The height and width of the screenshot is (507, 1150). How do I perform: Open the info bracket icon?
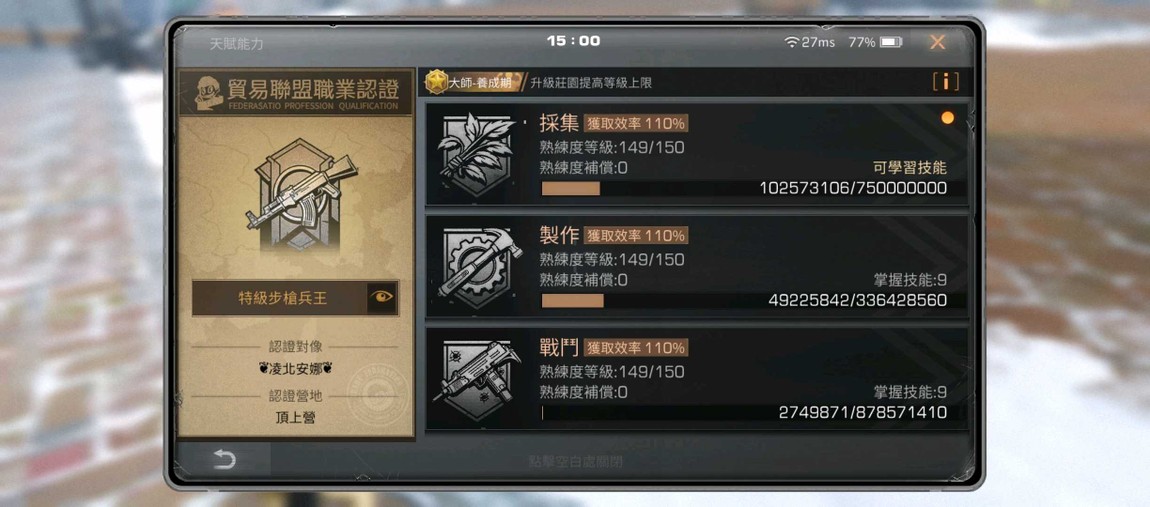click(x=945, y=82)
